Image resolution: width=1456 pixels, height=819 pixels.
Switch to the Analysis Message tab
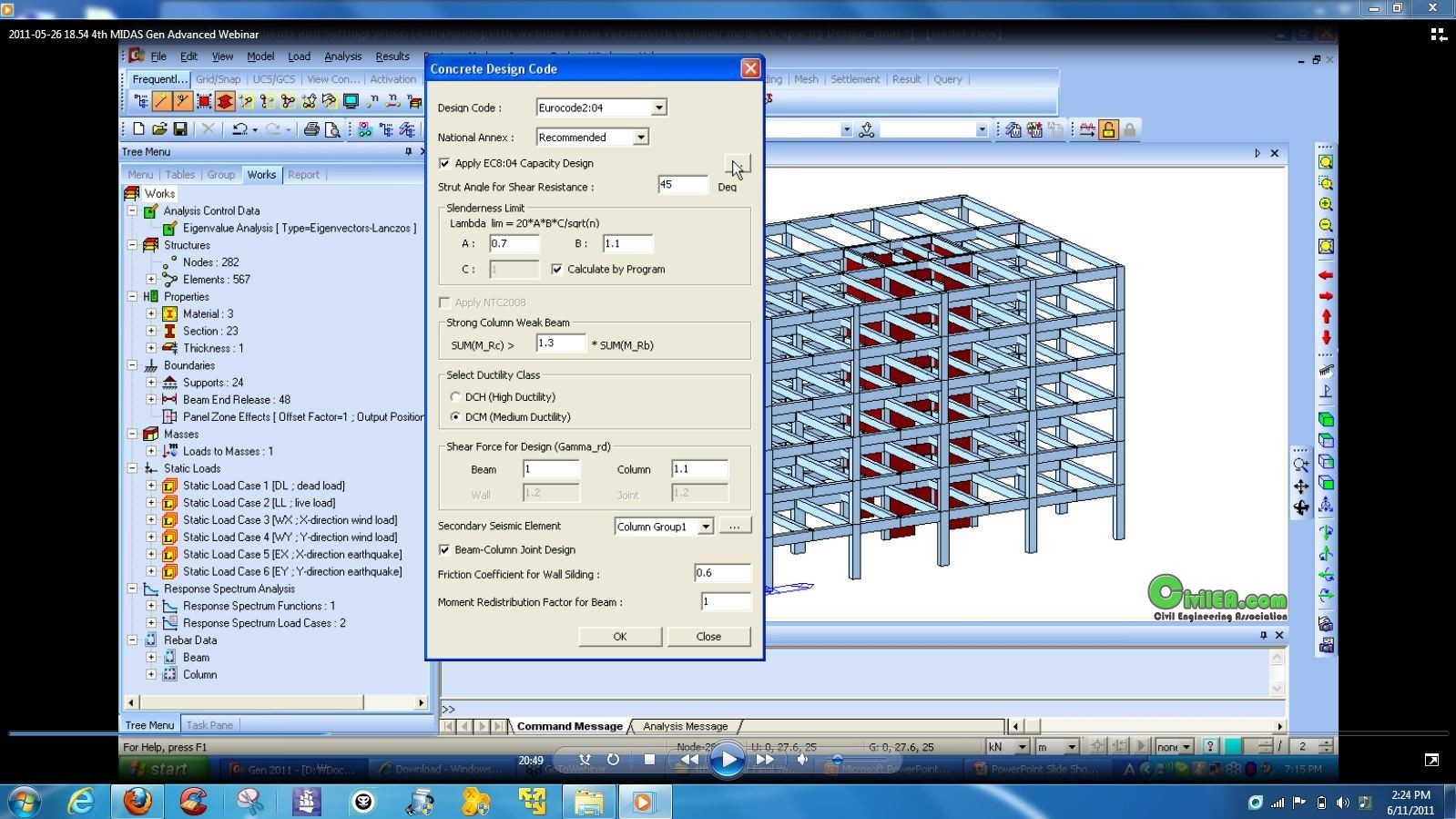[x=686, y=726]
